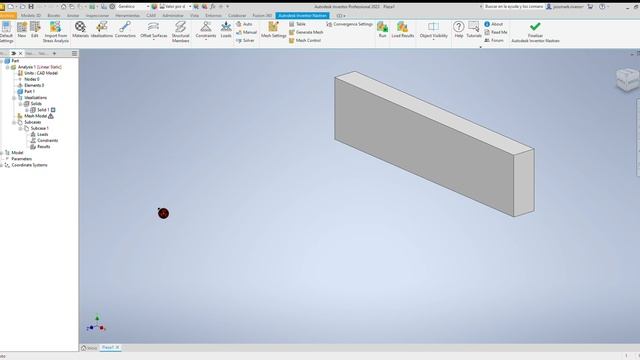Viewport: 640px width, 360px height.
Task: Expand the Coordinate Systems tree node
Action: coord(2,165)
